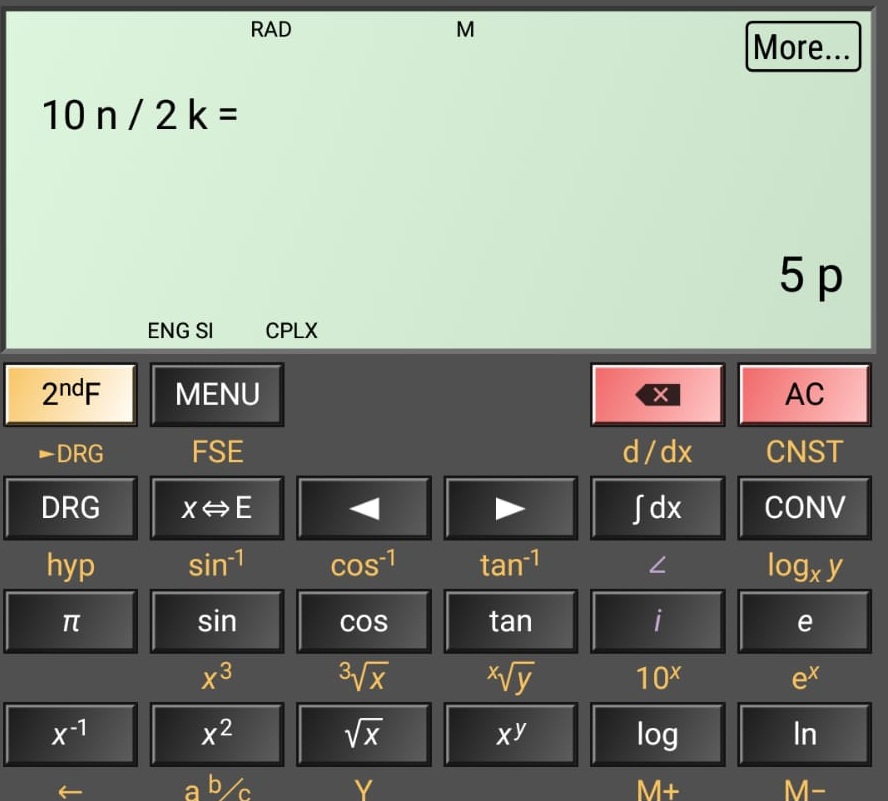This screenshot has width=888, height=801.
Task: Open the MENU button
Action: (x=217, y=394)
